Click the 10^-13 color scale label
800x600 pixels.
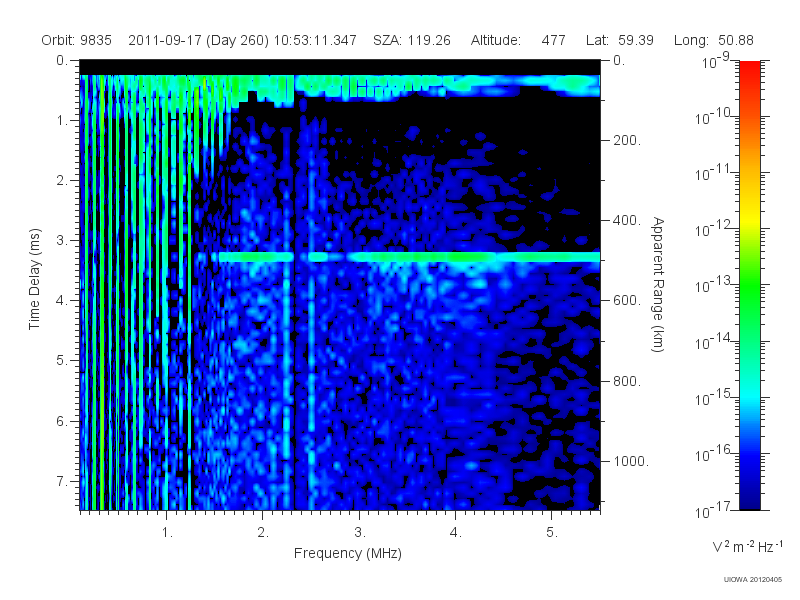[716, 284]
